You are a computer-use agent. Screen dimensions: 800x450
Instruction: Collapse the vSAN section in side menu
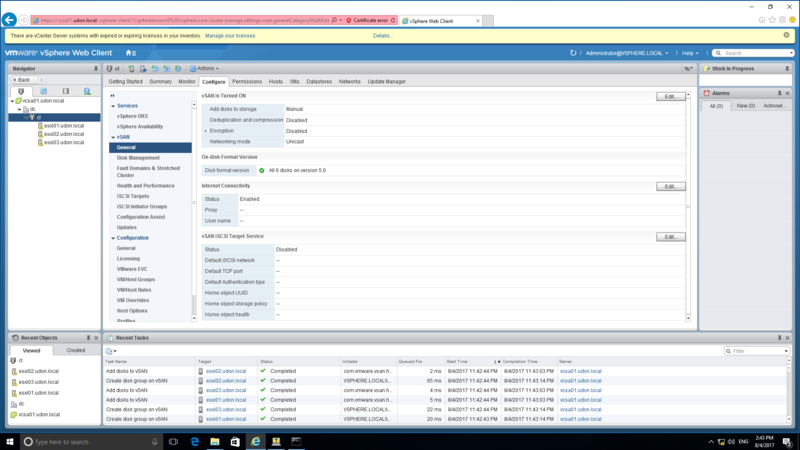113,137
